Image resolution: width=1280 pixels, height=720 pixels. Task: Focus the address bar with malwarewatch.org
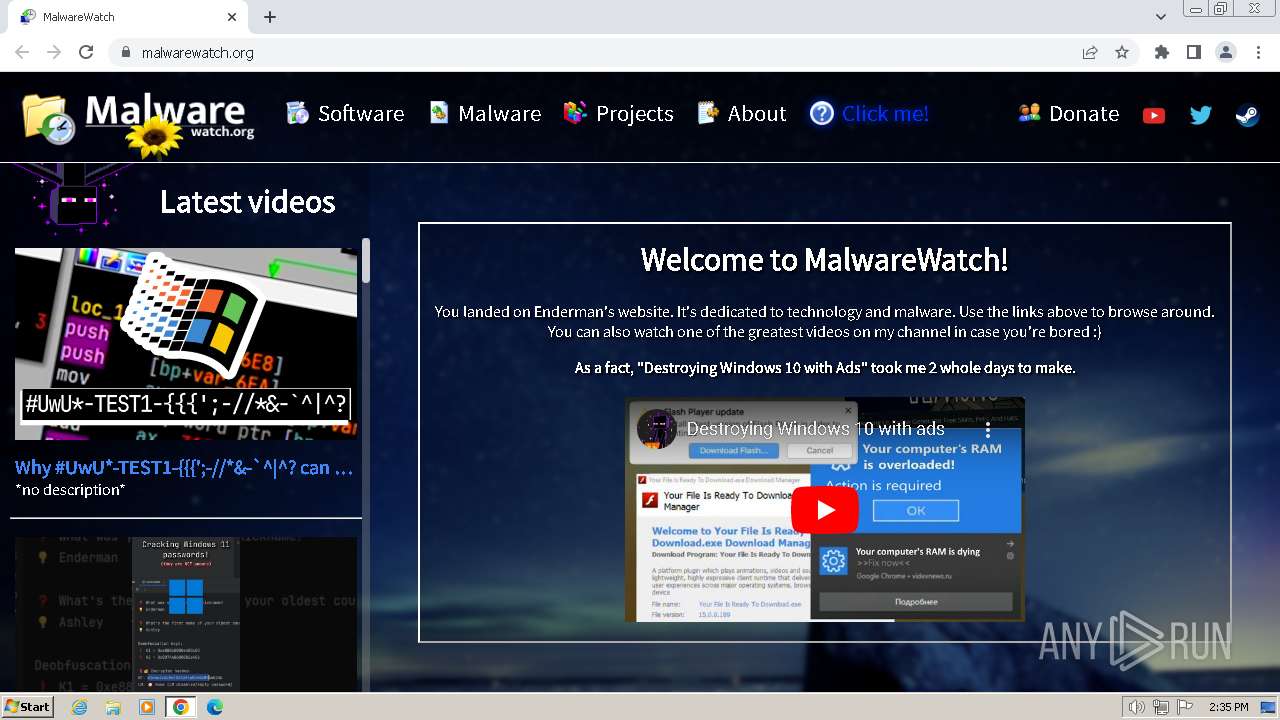600,53
